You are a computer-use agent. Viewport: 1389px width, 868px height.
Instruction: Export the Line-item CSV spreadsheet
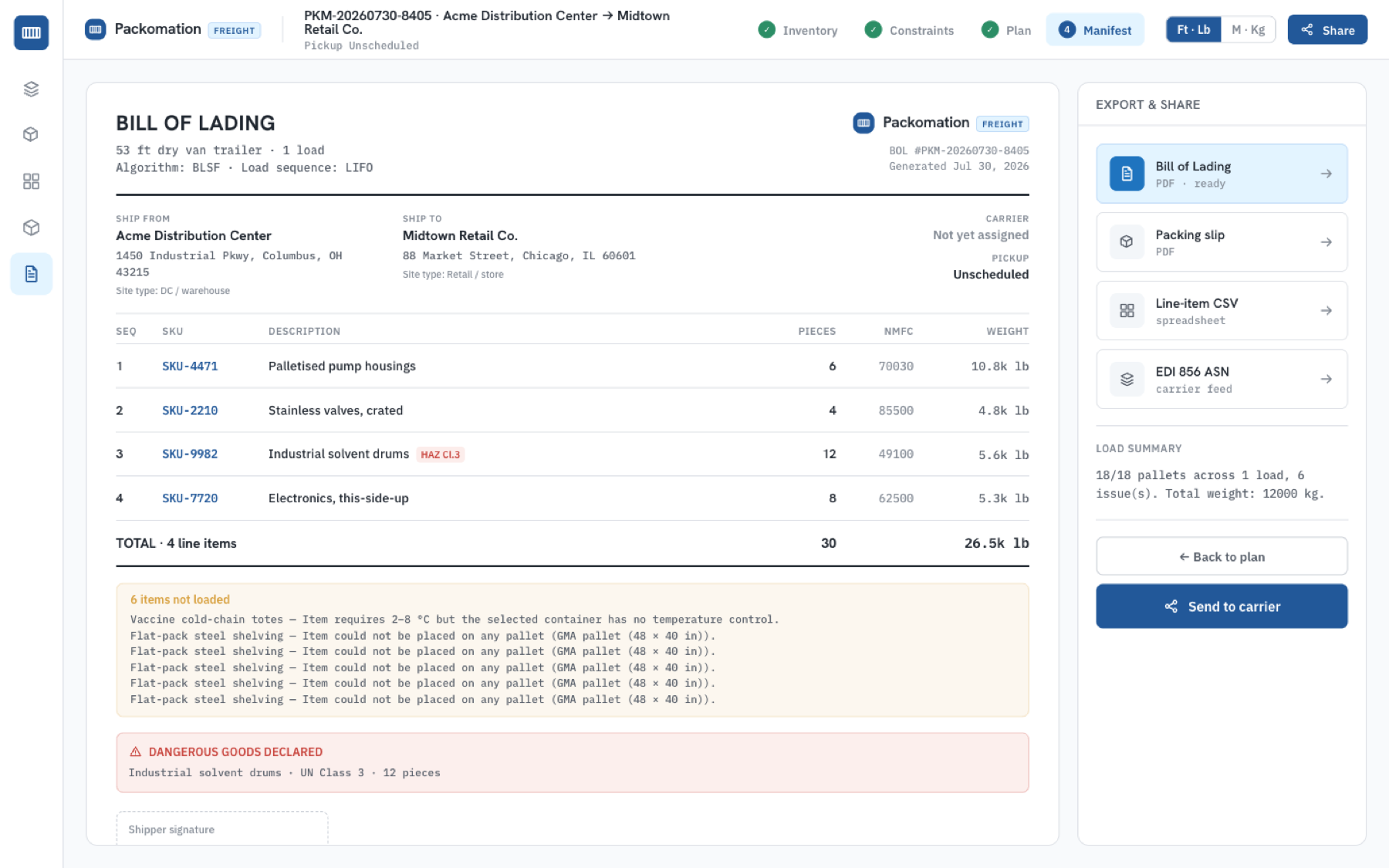1222,311
